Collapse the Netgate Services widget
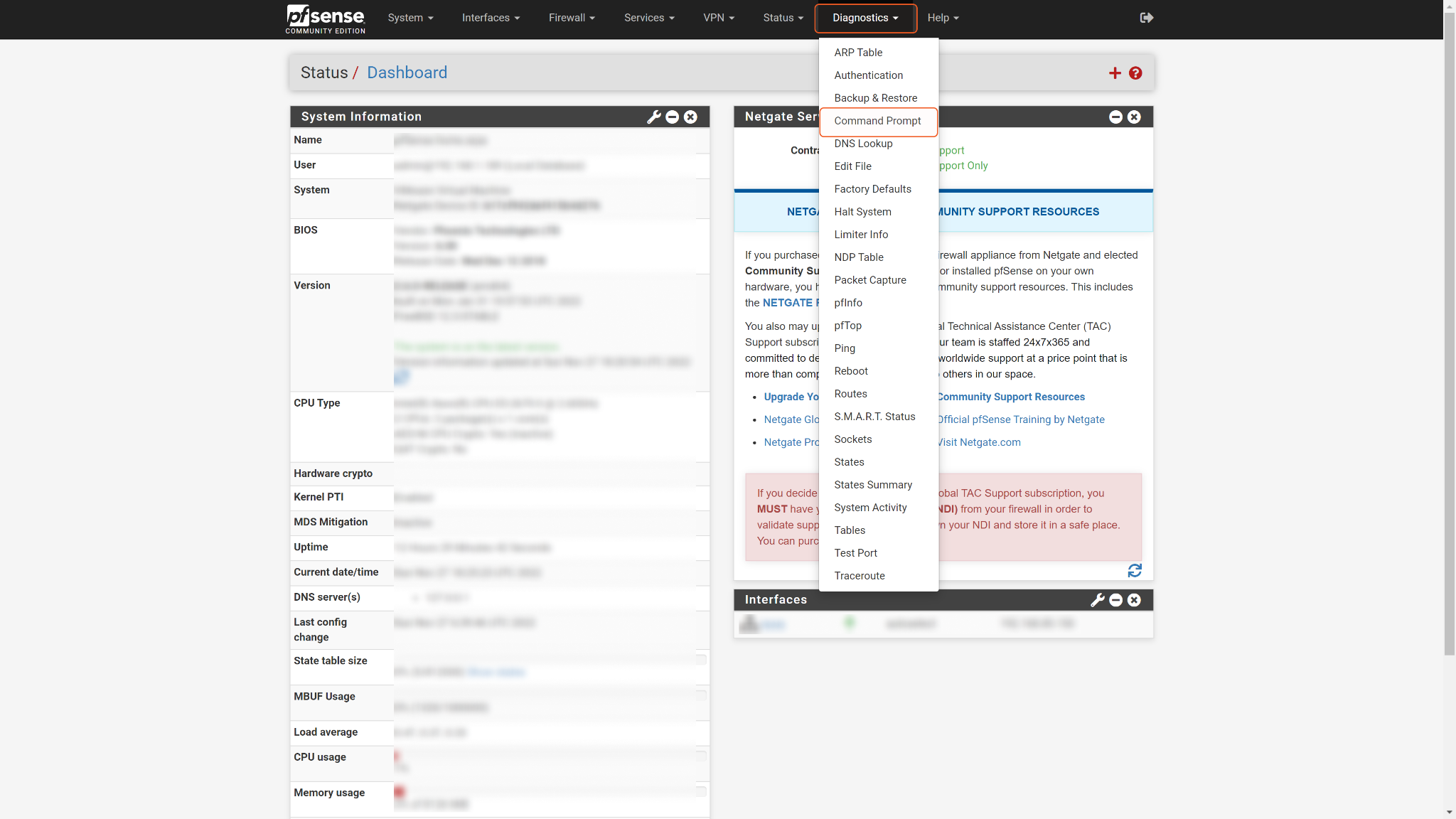 [x=1115, y=117]
